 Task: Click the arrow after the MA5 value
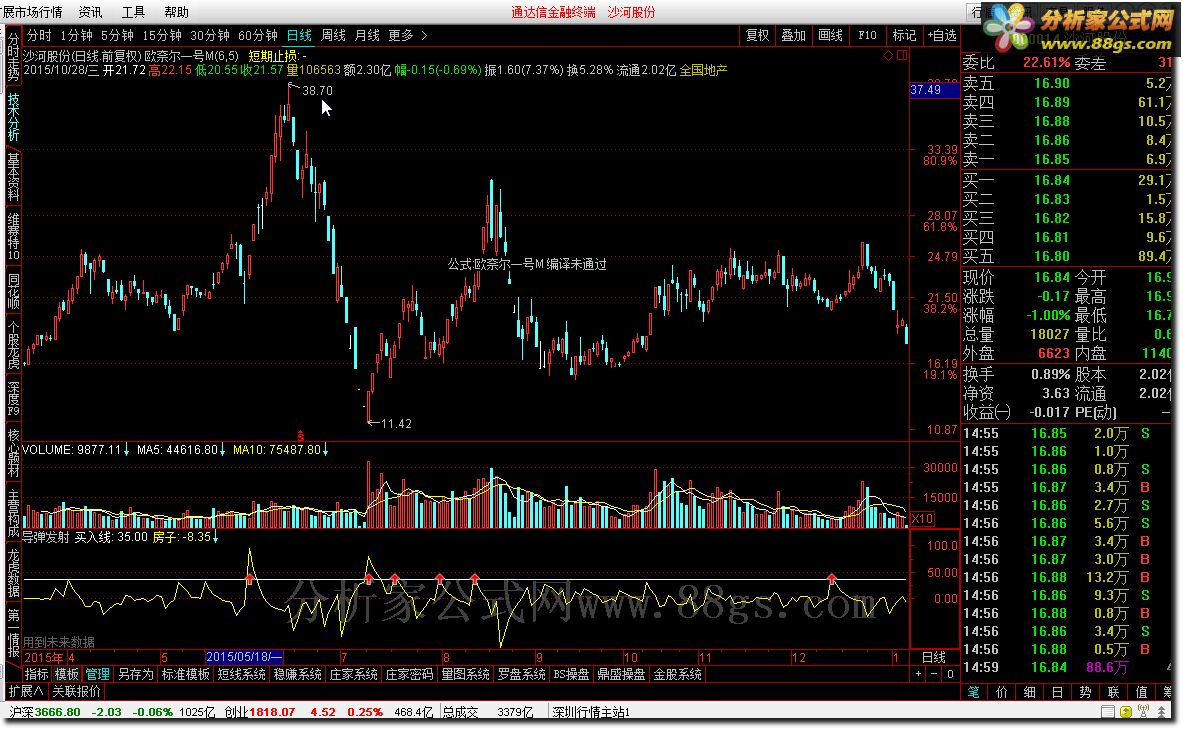click(x=223, y=450)
